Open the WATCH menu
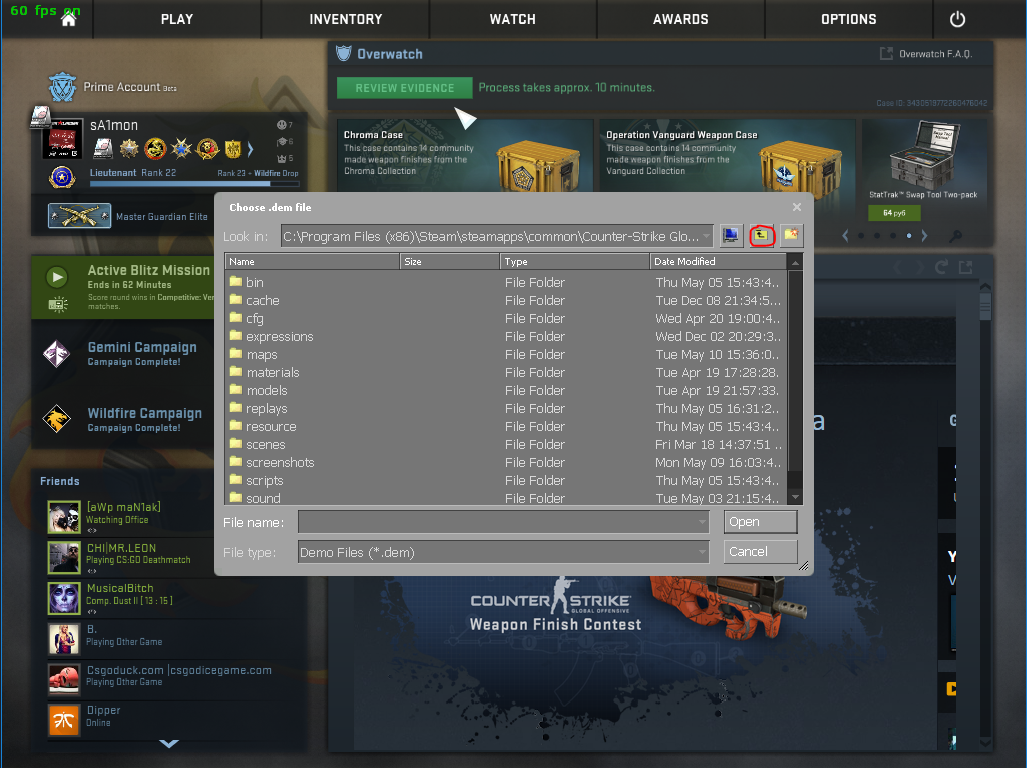Viewport: 1027px width, 768px height. tap(513, 19)
